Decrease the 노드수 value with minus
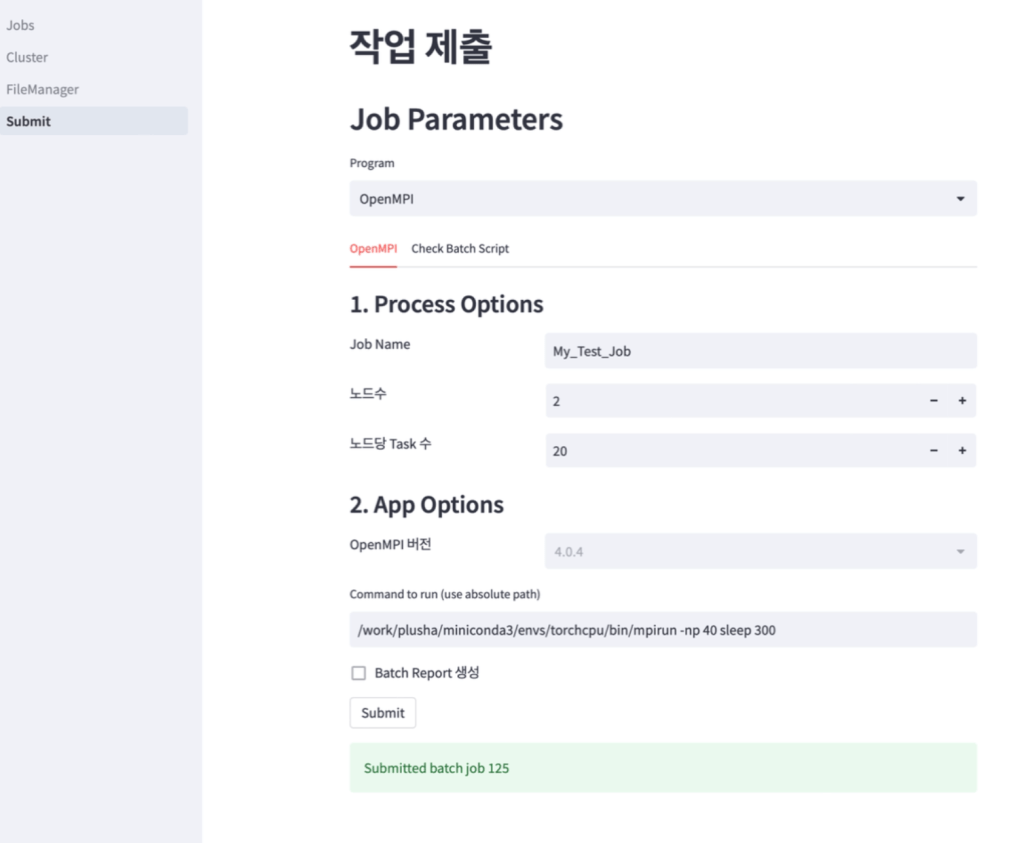The width and height of the screenshot is (1024, 843). (x=934, y=401)
